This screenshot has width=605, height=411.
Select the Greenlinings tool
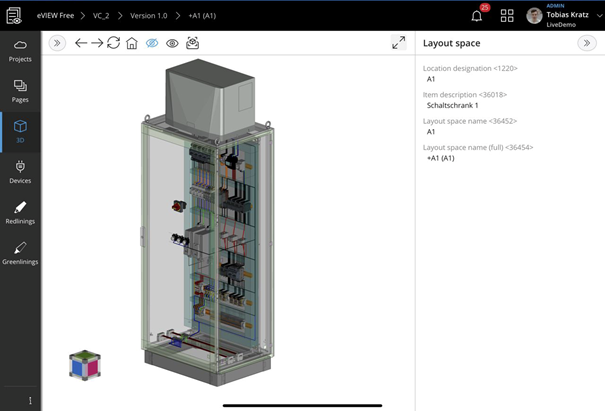(x=20, y=252)
